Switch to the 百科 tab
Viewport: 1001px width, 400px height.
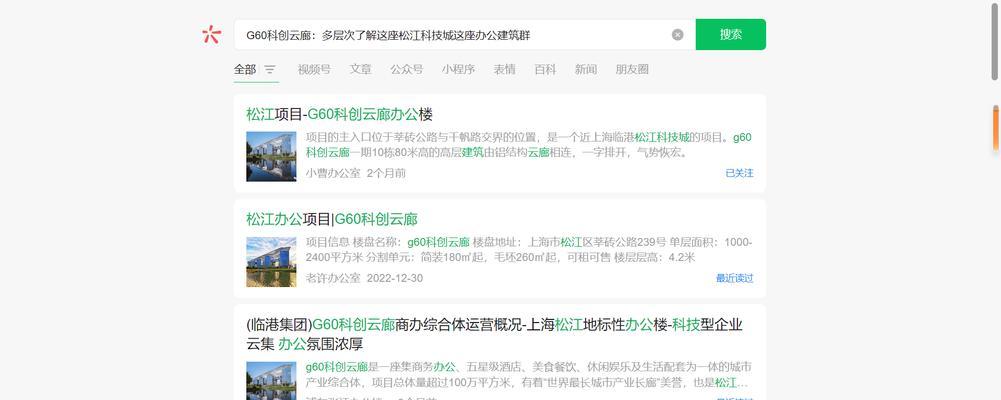pyautogui.click(x=545, y=70)
